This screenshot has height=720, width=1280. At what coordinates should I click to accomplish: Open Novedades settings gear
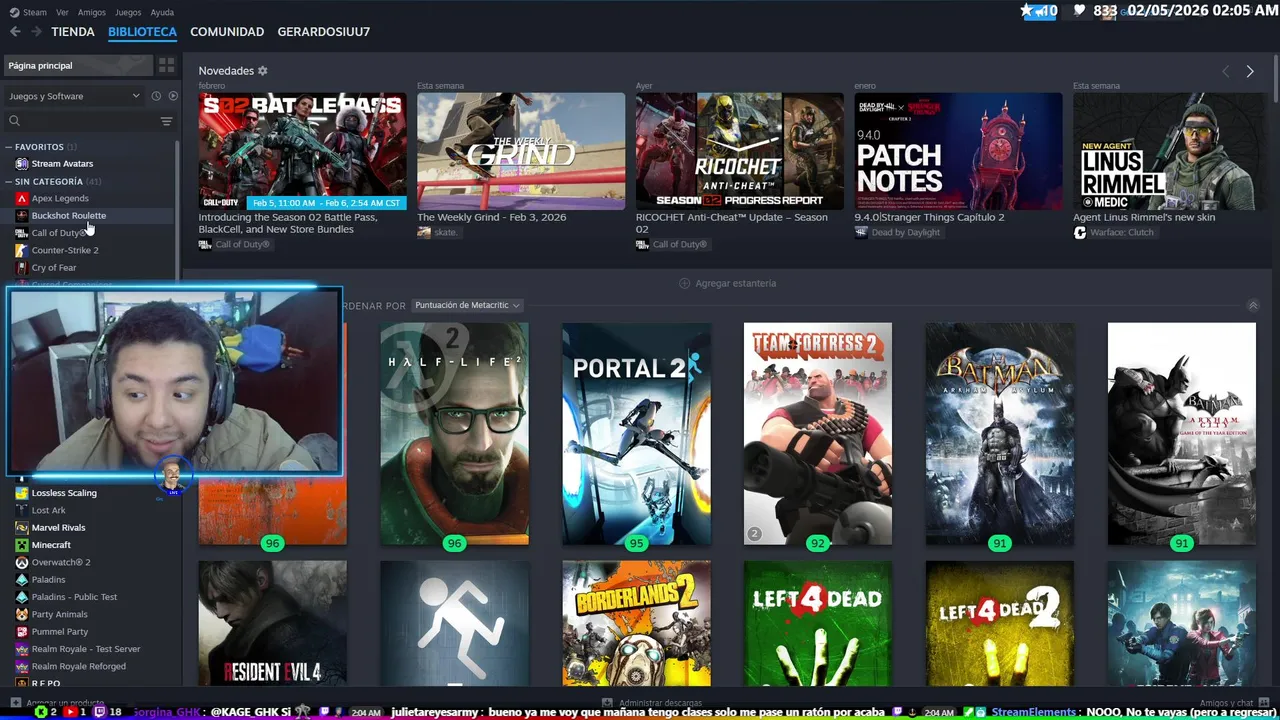[263, 71]
